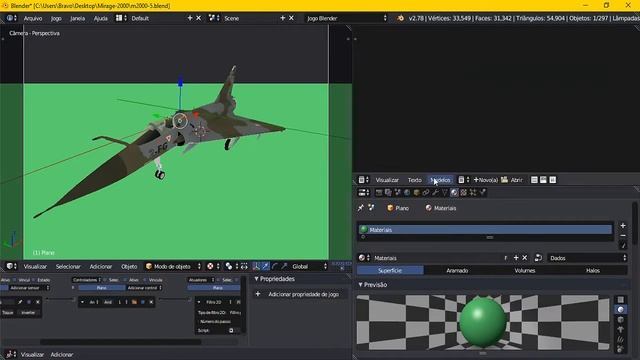Click the Default screen layout name field
Image resolution: width=640 pixels, height=360 pixels.
click(157, 18)
